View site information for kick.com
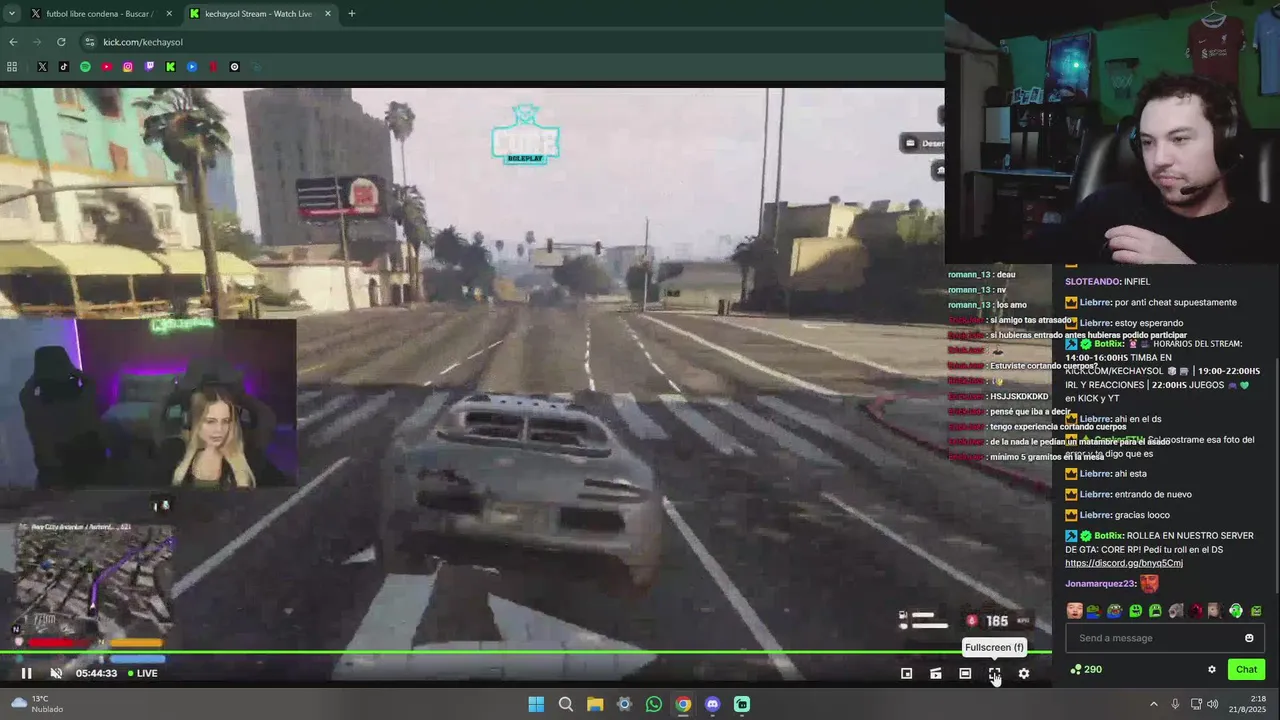The height and width of the screenshot is (720, 1280). pos(90,42)
